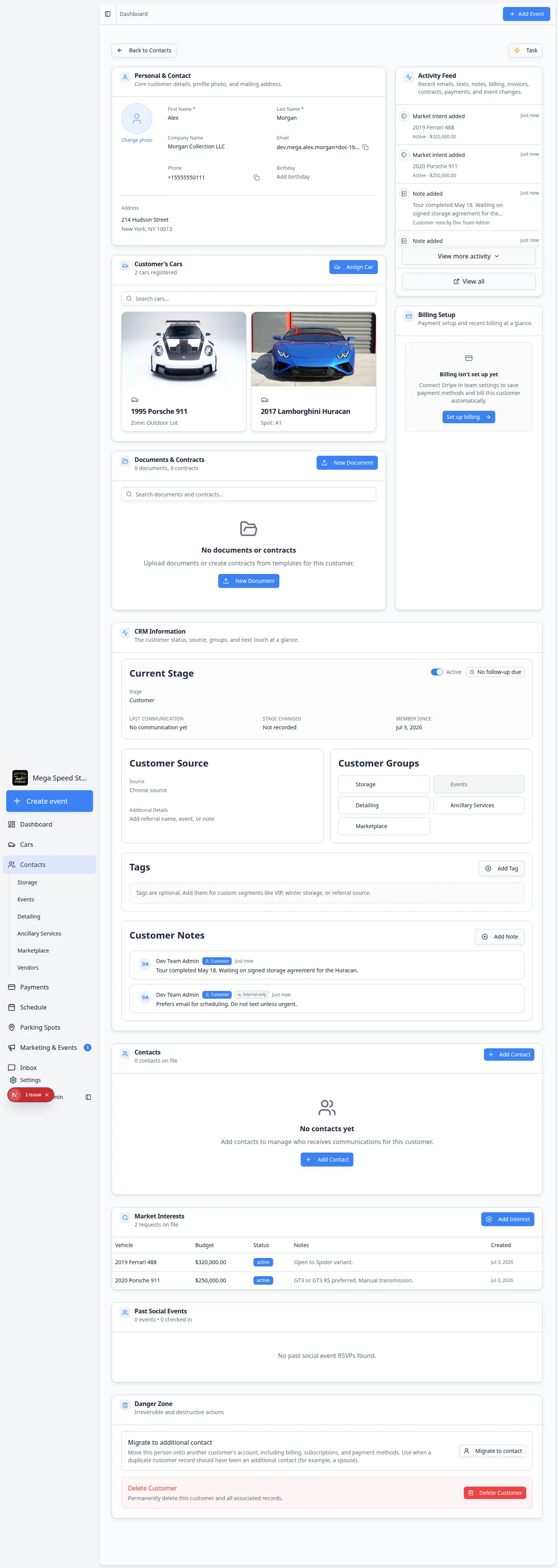Open the Mega Speed St... team switcher
This screenshot has width=558, height=1568.
point(50,777)
